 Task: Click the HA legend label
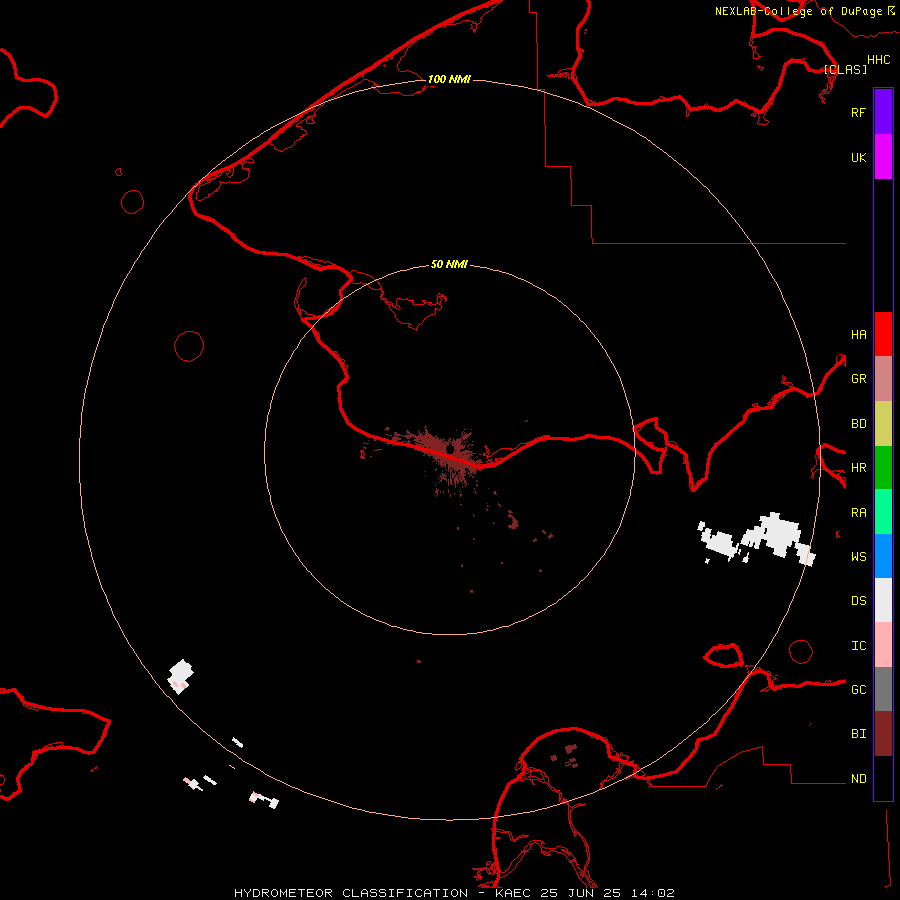(858, 334)
